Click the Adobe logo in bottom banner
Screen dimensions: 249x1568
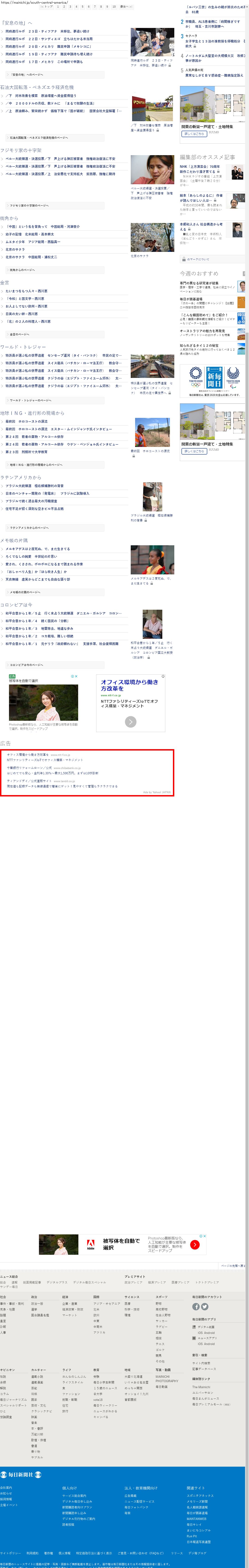90,1244
